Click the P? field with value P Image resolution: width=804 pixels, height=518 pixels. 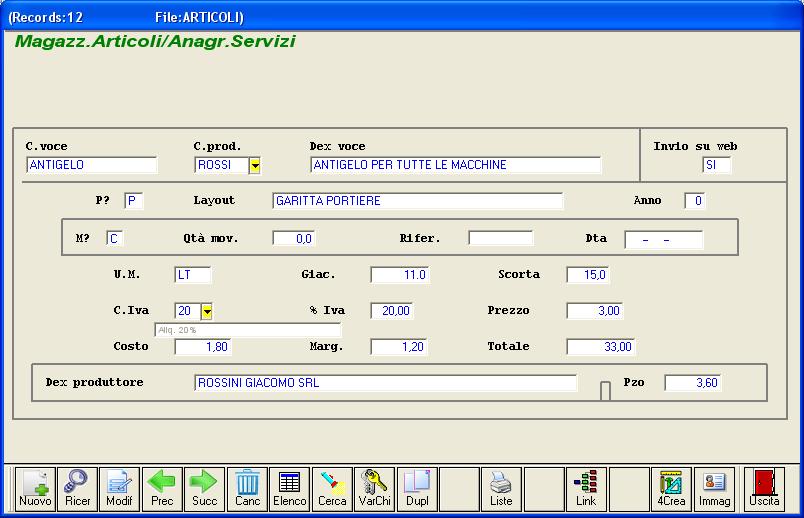(x=133, y=201)
